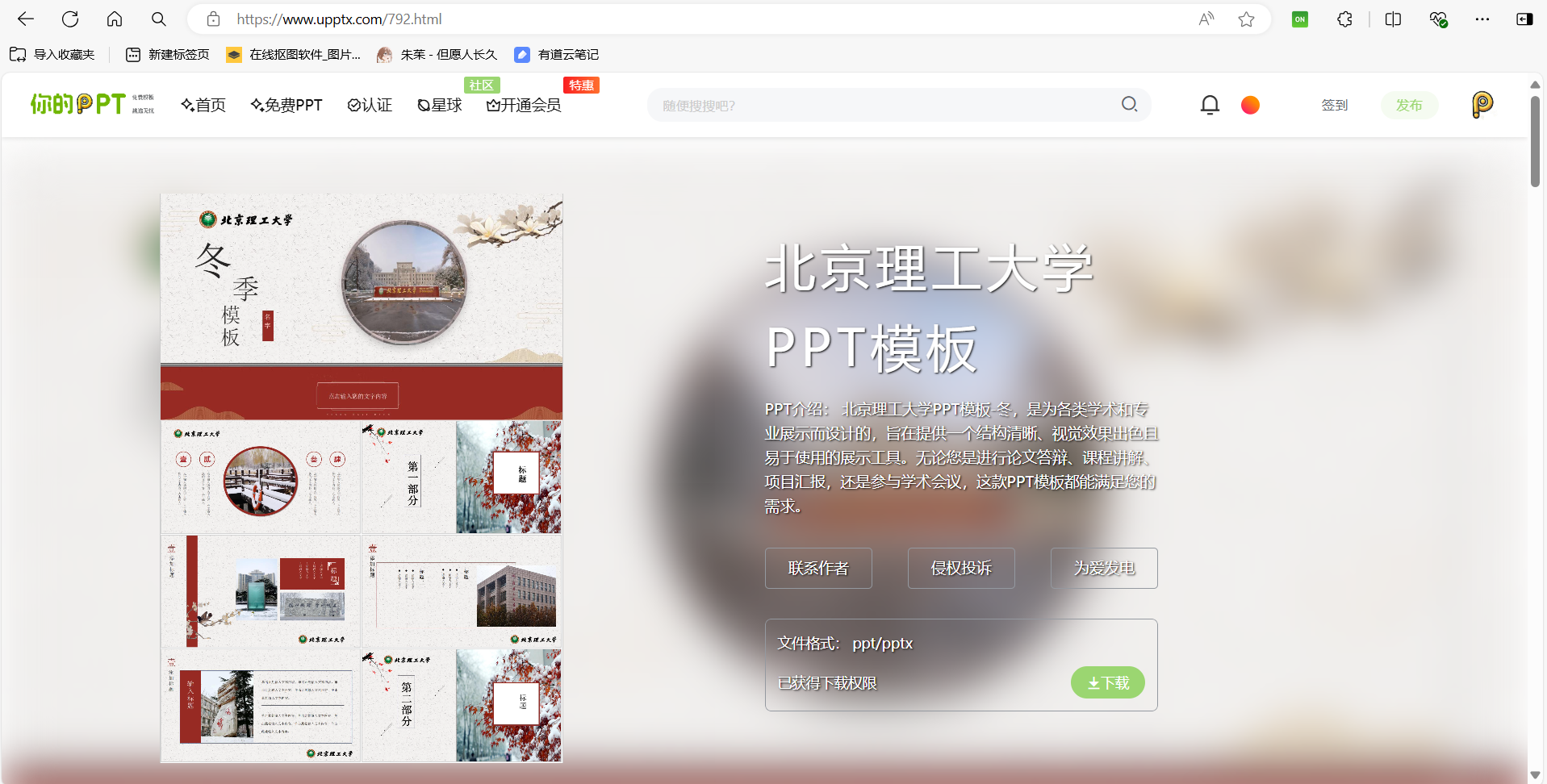Screen dimensions: 1547x784
Task: Go to browser home icon
Action: click(x=115, y=19)
